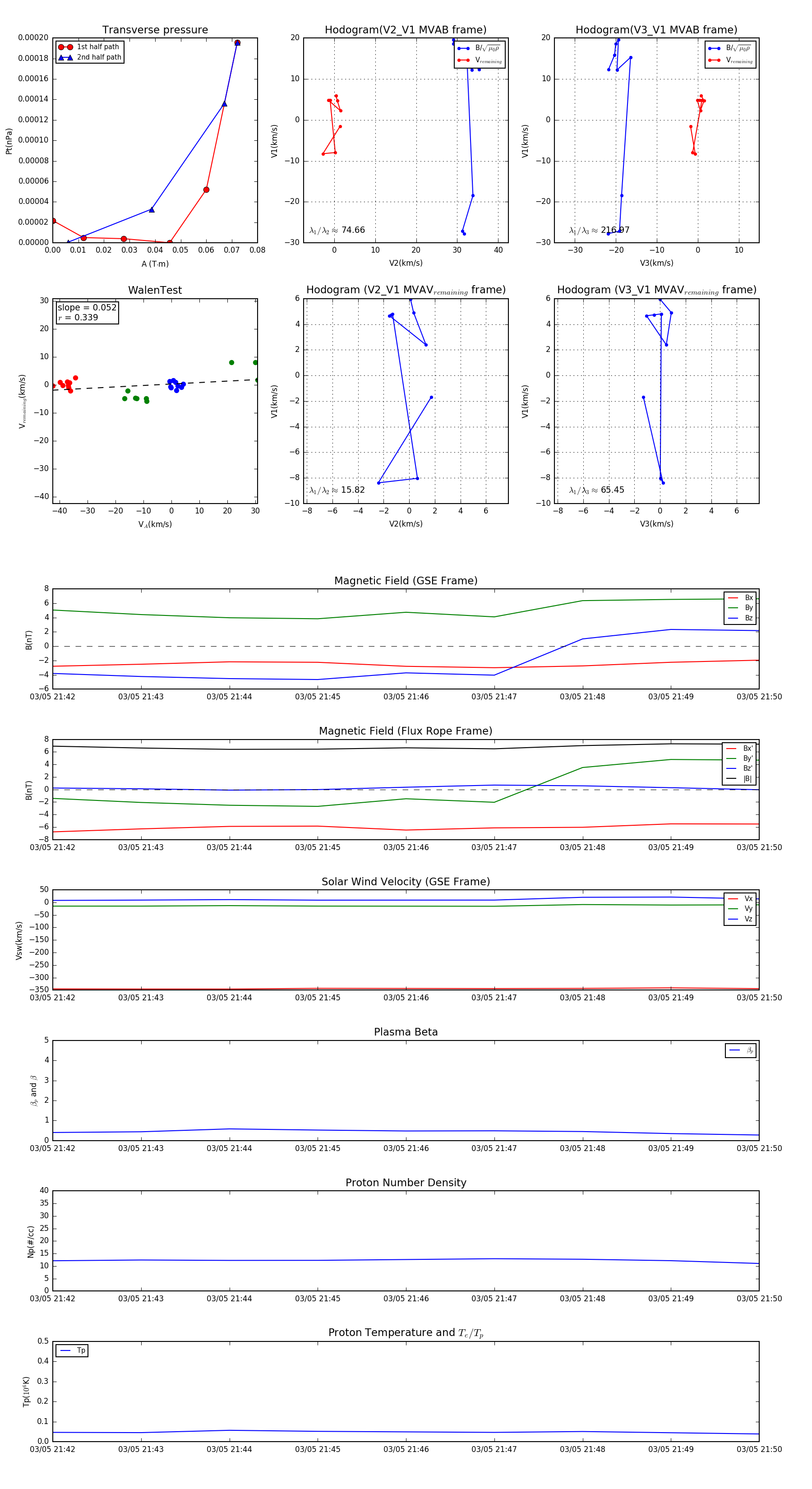
Task: Click the '1st half path' legend entry
Action: click(x=89, y=47)
